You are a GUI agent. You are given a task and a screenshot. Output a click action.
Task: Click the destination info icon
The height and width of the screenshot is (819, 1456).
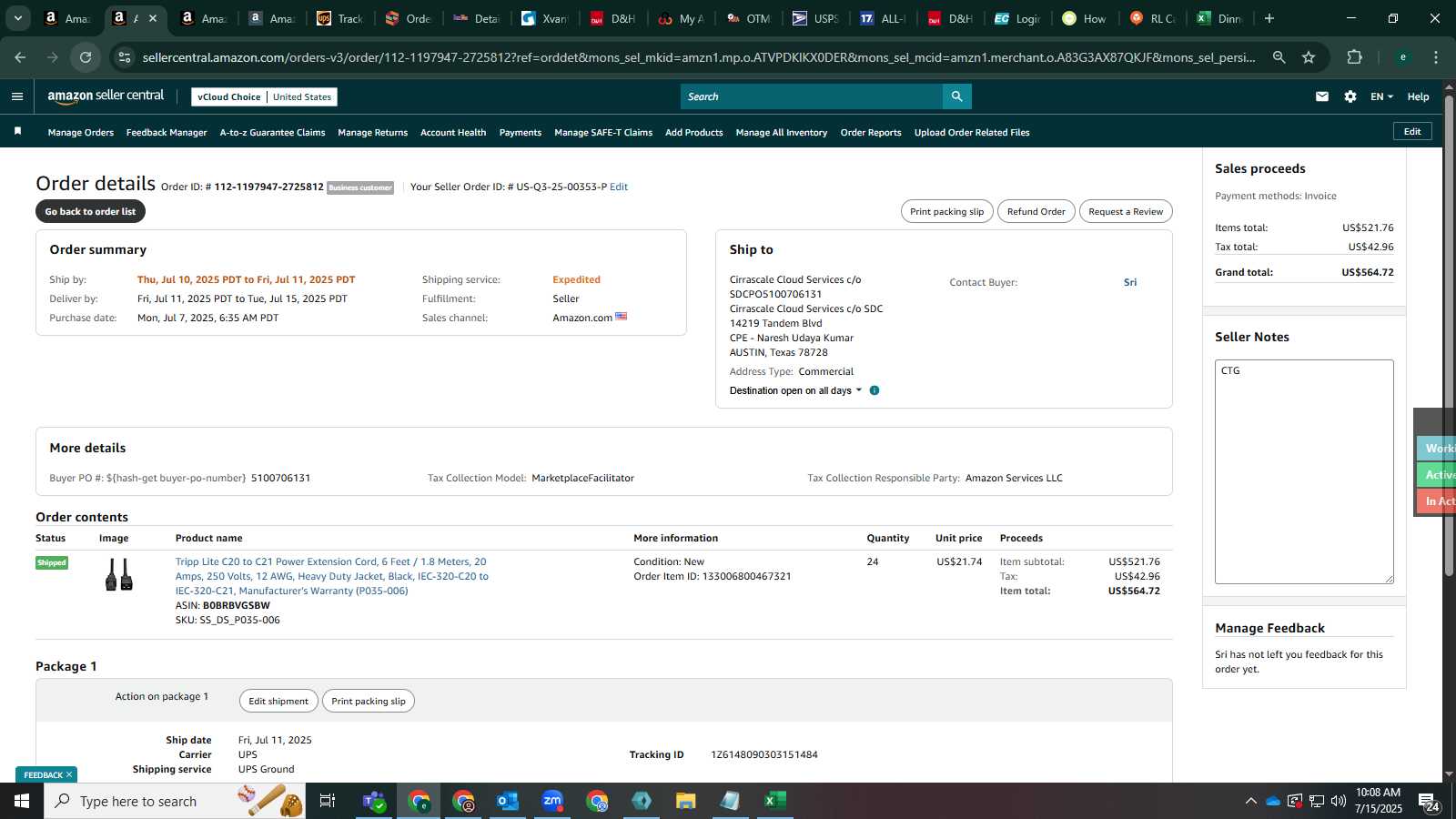point(875,390)
